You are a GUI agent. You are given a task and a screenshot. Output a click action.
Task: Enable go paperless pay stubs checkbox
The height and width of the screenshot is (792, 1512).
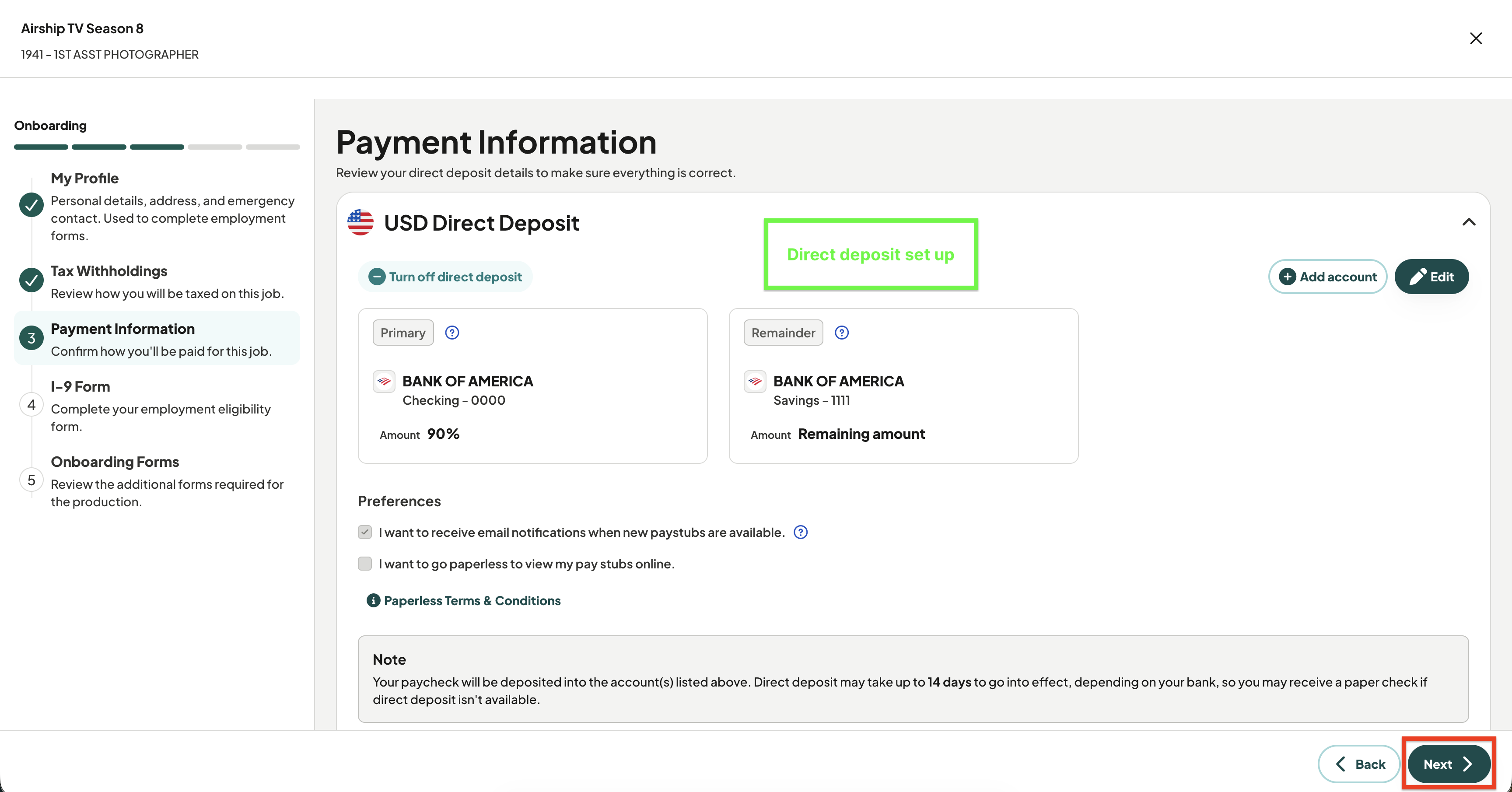[x=365, y=564]
